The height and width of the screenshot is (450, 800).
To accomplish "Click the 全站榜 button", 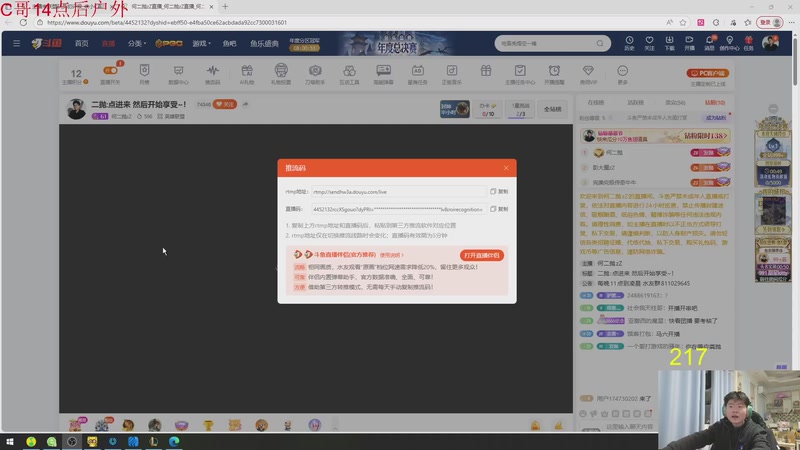I will 553,109.
